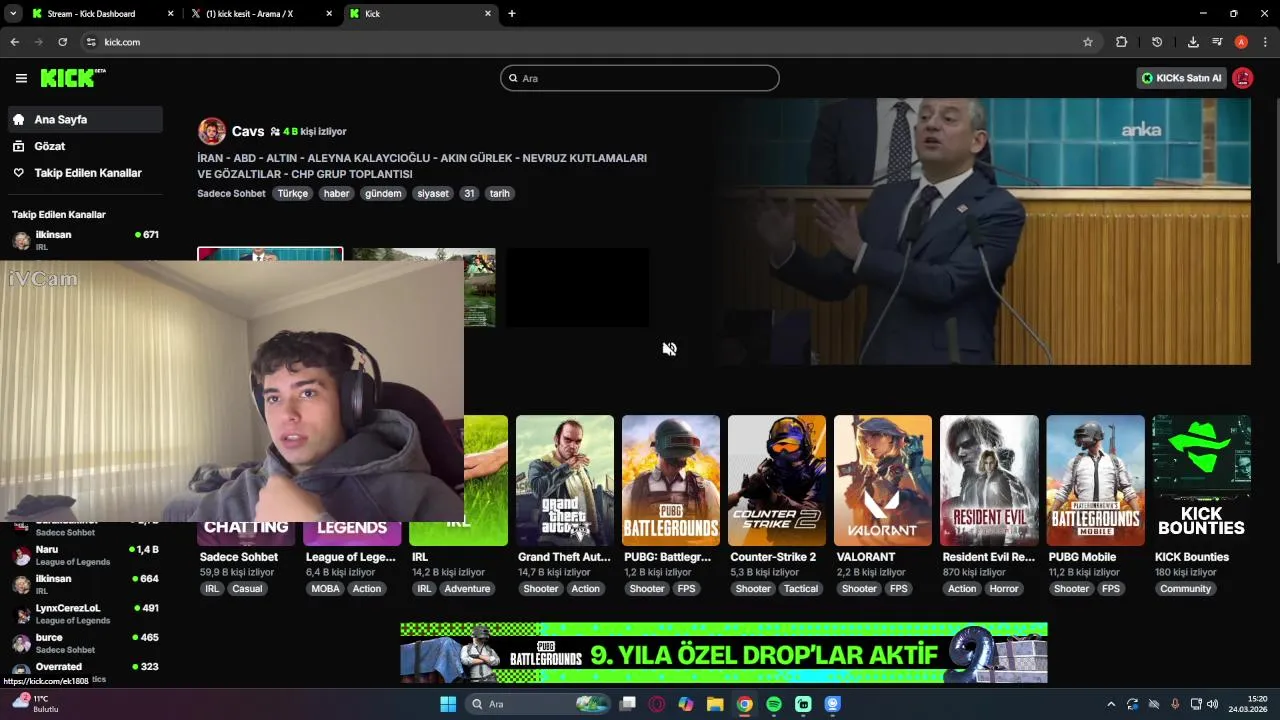Viewport: 1280px width, 720px height.
Task: Unmute the featured stream preview
Action: coord(669,349)
